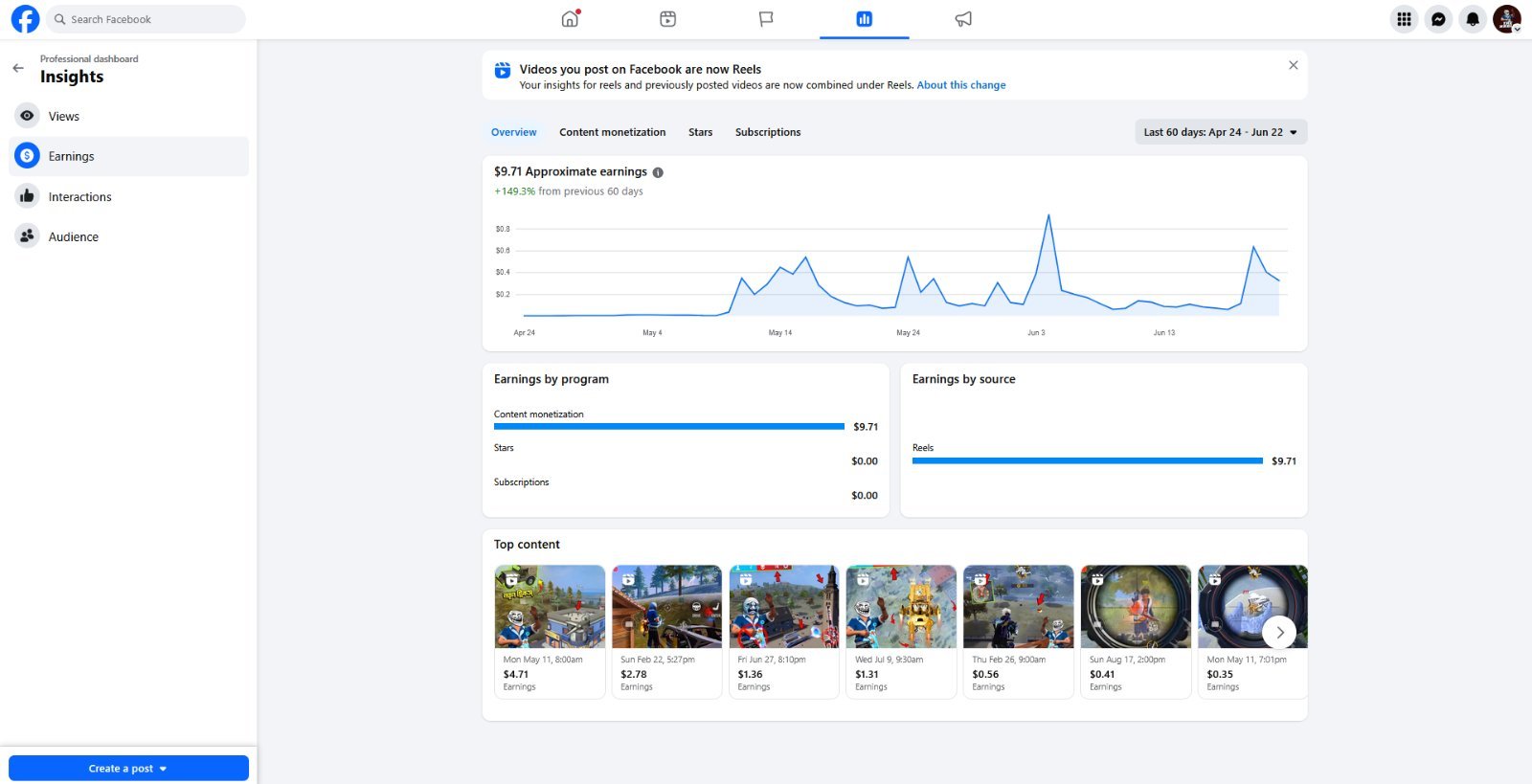1532x784 pixels.
Task: Click the Insights sidebar title
Action: (x=72, y=77)
